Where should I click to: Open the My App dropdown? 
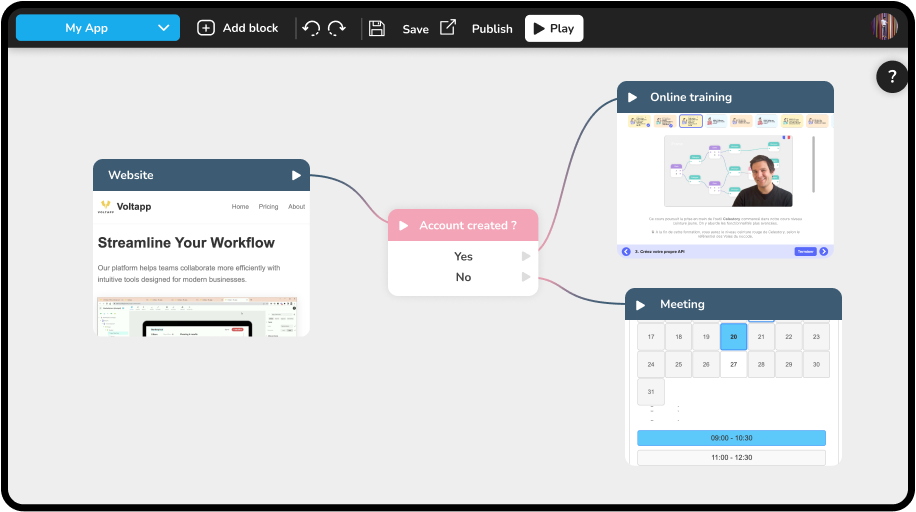[98, 28]
